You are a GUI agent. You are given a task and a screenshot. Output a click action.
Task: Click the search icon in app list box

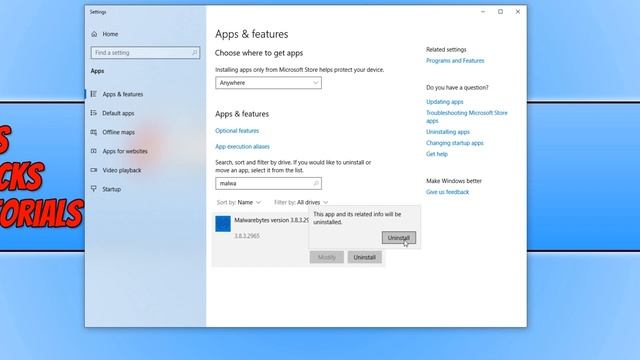click(x=316, y=183)
